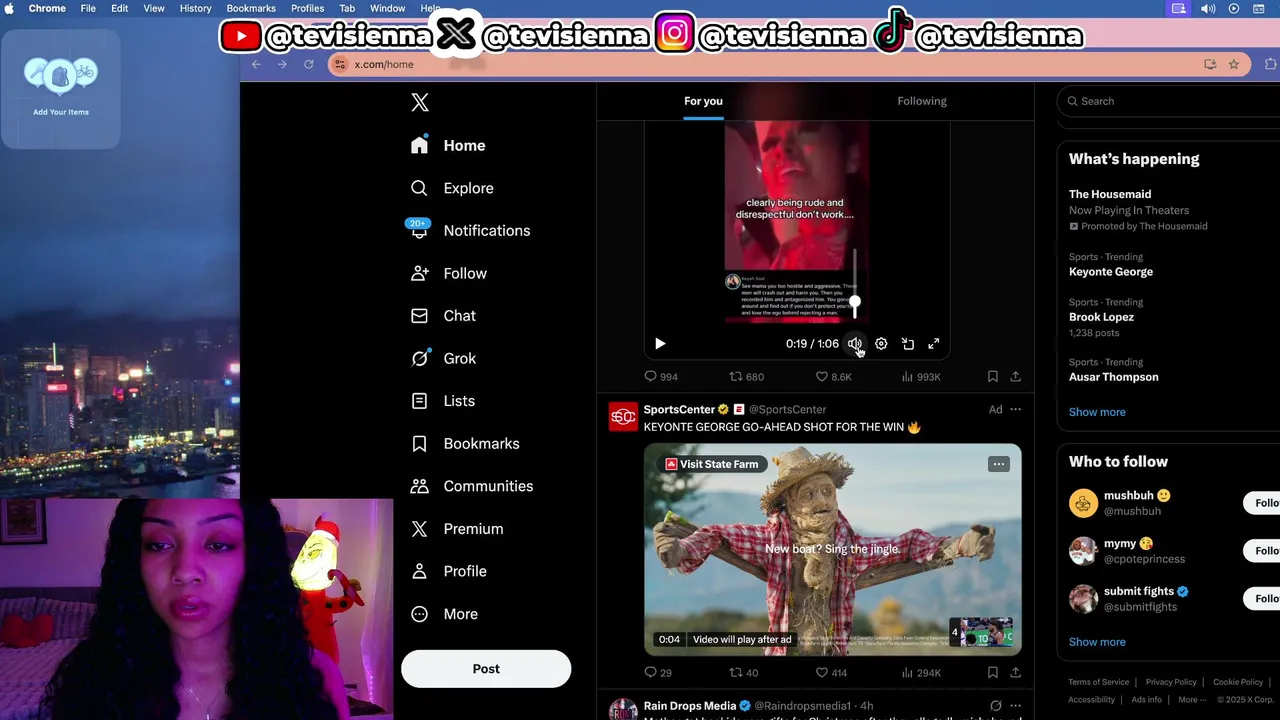Open the Home page in sidebar
Screen dimensions: 1280x720
coord(448,145)
